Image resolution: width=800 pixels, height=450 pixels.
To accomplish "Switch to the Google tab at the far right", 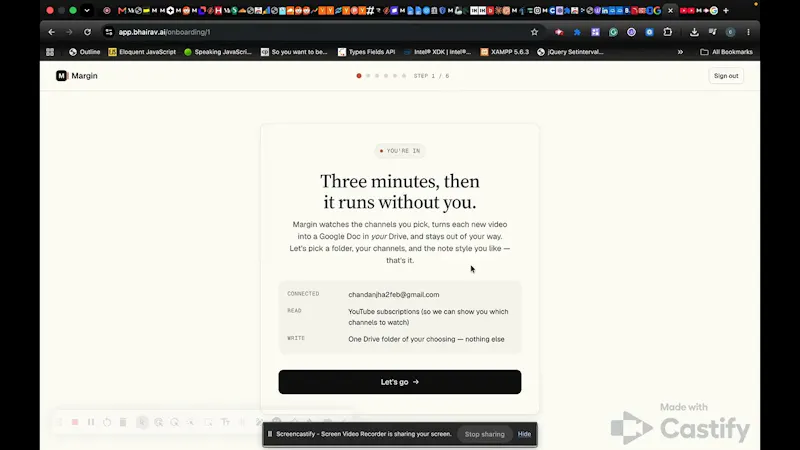I will [x=714, y=10].
